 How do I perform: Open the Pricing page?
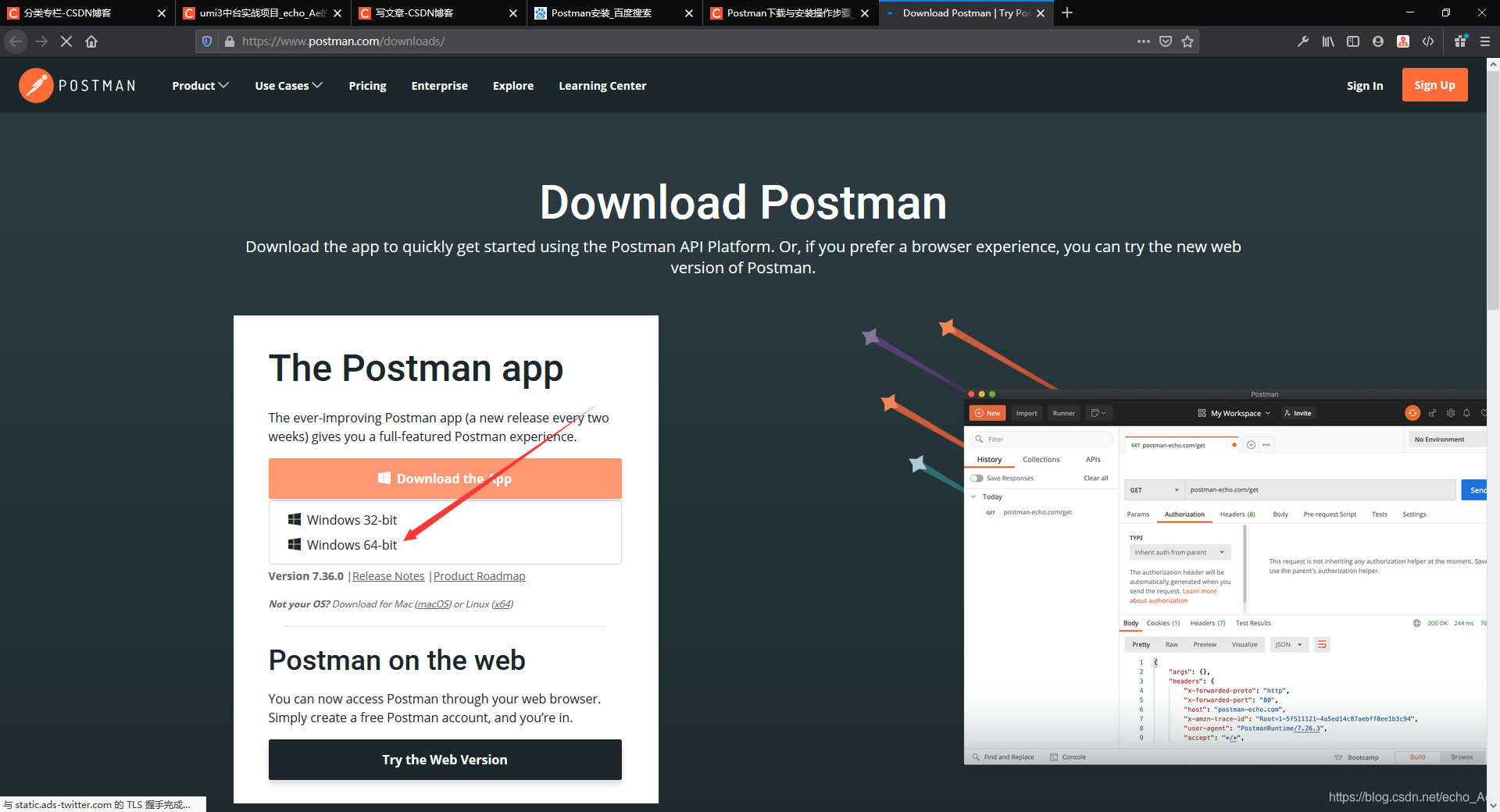click(x=367, y=86)
